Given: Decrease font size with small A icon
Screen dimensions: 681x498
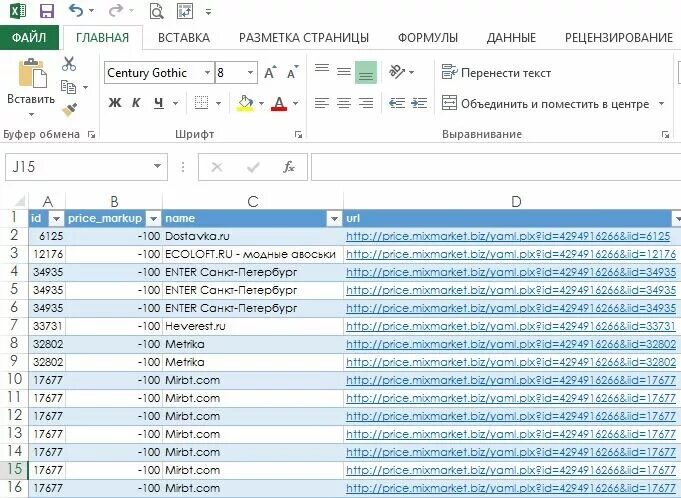Looking at the screenshot, I should pos(293,72).
